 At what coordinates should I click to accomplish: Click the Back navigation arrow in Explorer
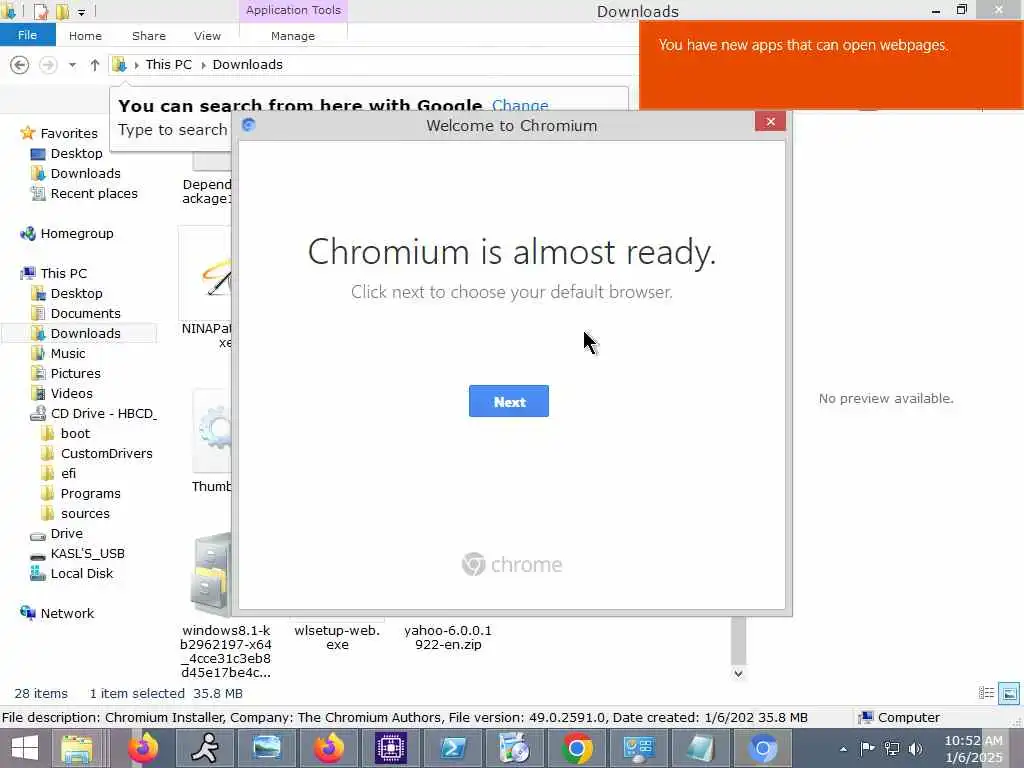[20, 65]
